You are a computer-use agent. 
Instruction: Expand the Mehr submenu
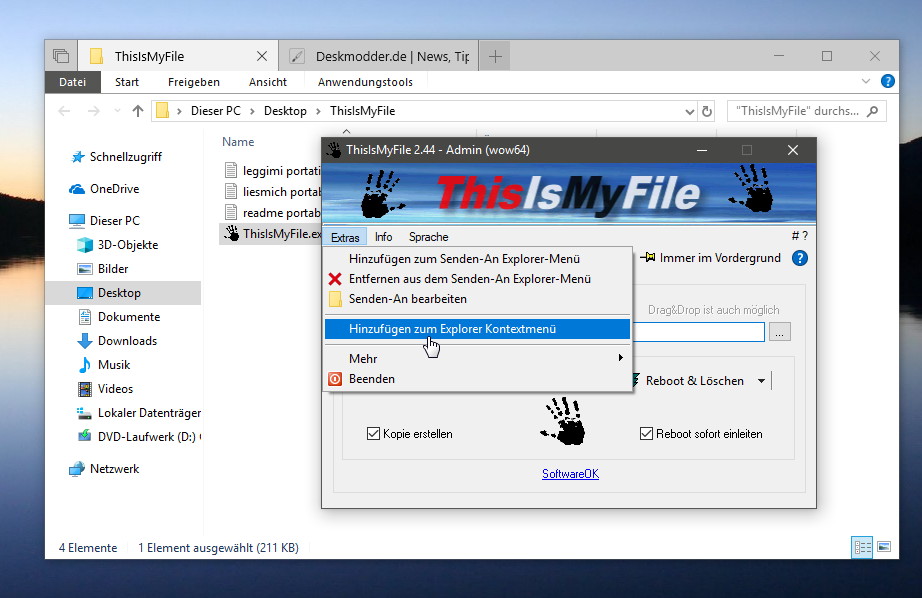pyautogui.click(x=477, y=359)
